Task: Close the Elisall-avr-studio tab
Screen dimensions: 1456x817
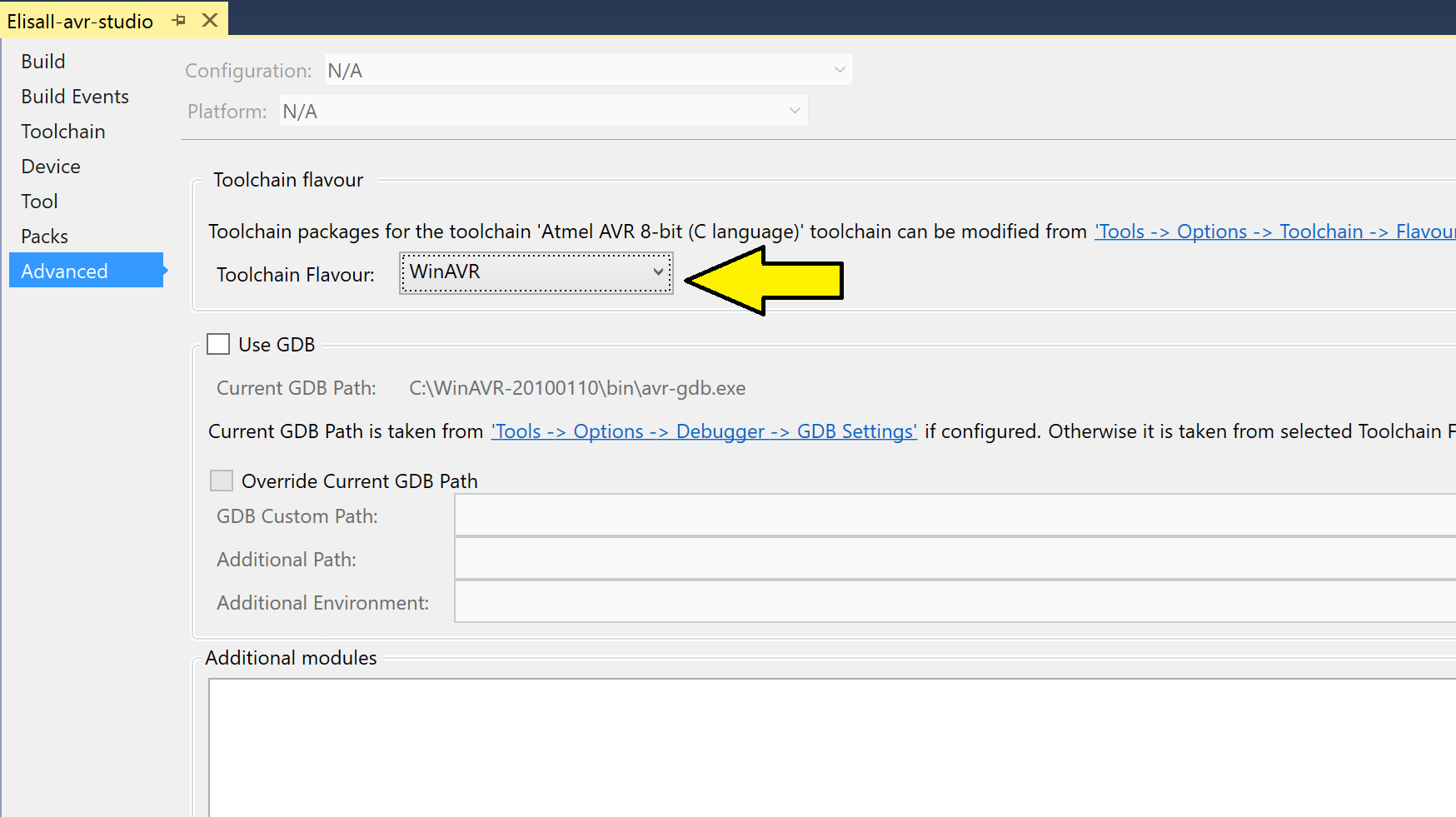Action: point(210,20)
